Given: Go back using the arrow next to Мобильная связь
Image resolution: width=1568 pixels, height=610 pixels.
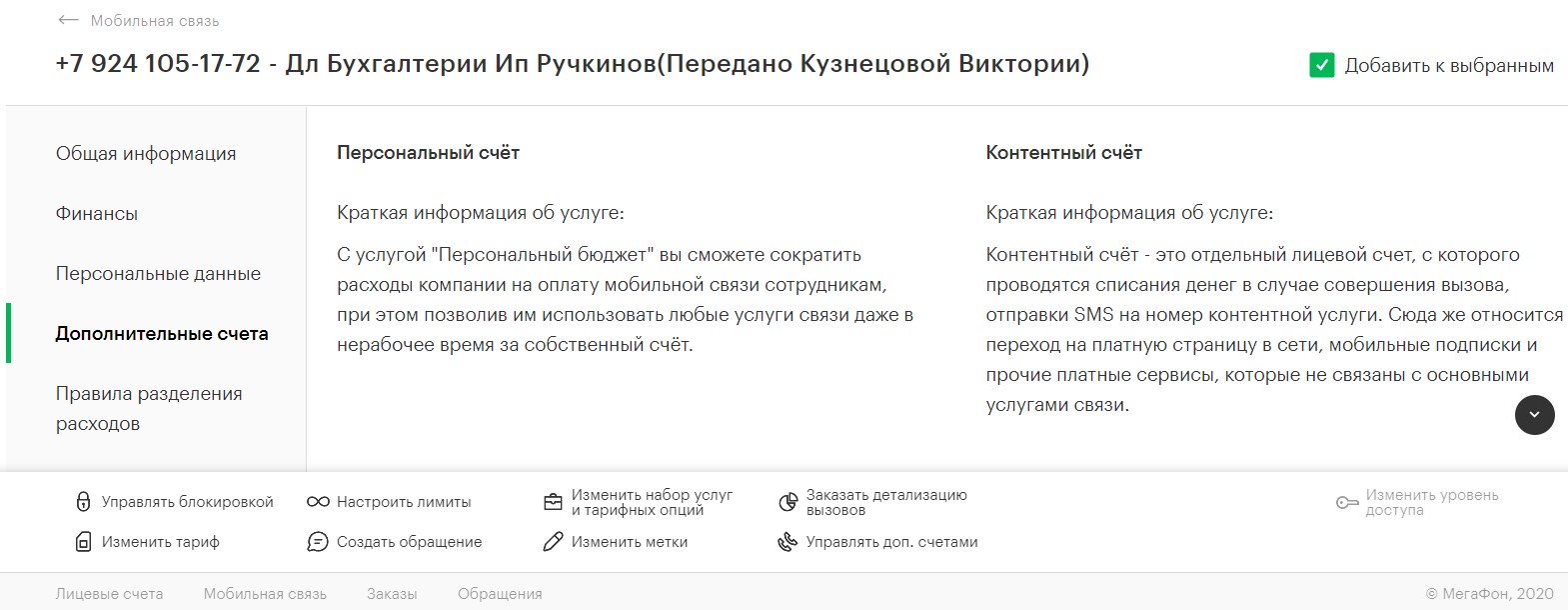Looking at the screenshot, I should [x=68, y=20].
